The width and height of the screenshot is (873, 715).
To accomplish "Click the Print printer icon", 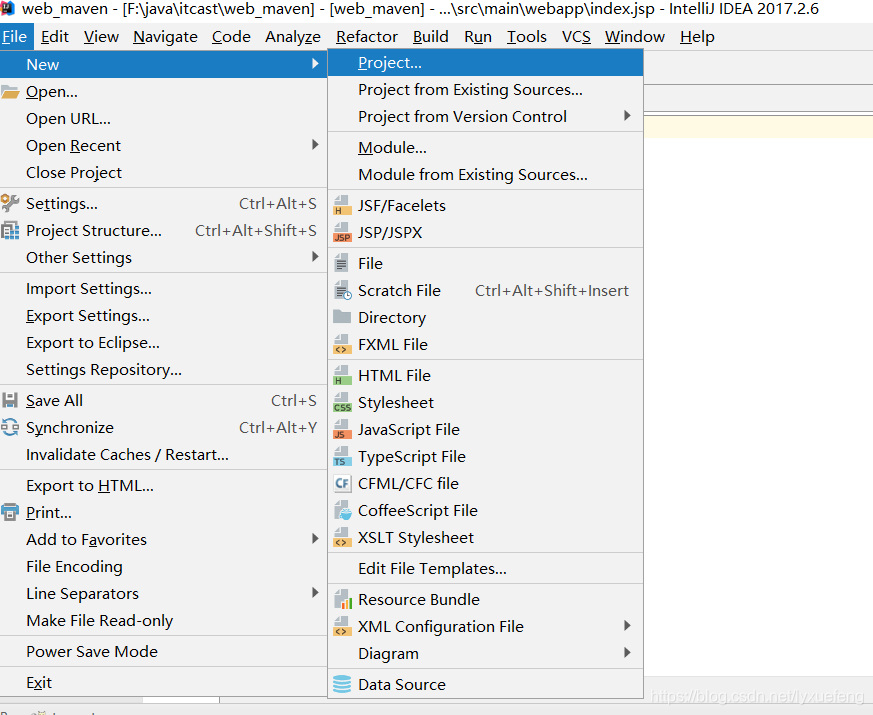I will (x=10, y=512).
